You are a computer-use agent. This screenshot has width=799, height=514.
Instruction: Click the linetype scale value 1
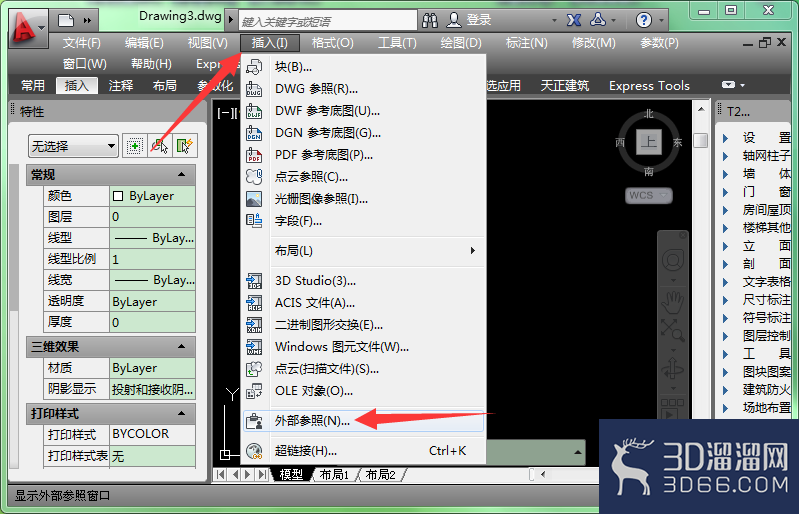152,259
